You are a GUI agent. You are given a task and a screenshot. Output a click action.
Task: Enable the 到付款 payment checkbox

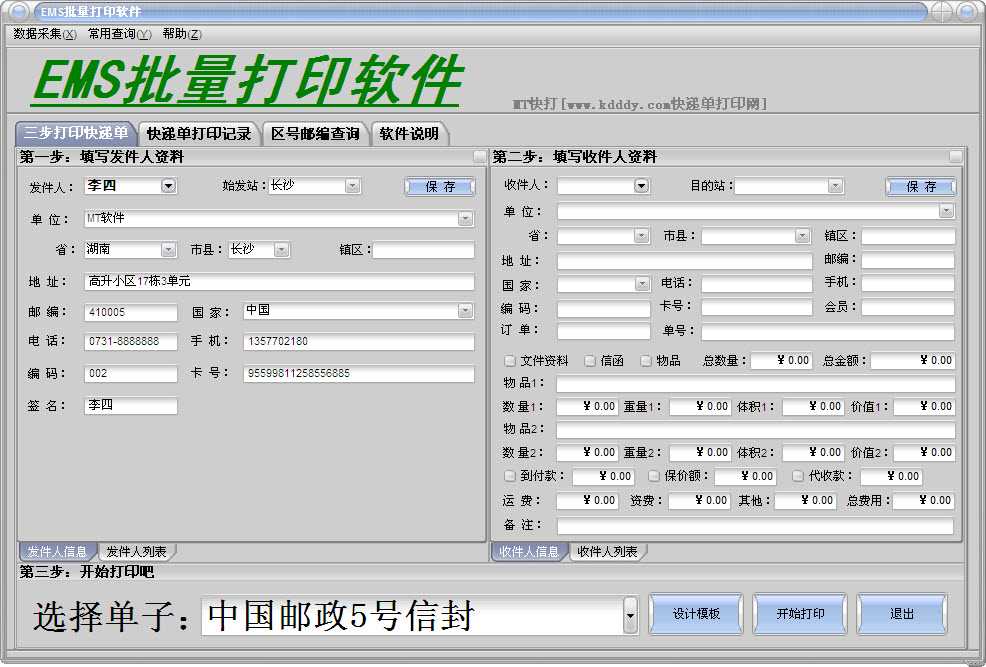click(510, 476)
